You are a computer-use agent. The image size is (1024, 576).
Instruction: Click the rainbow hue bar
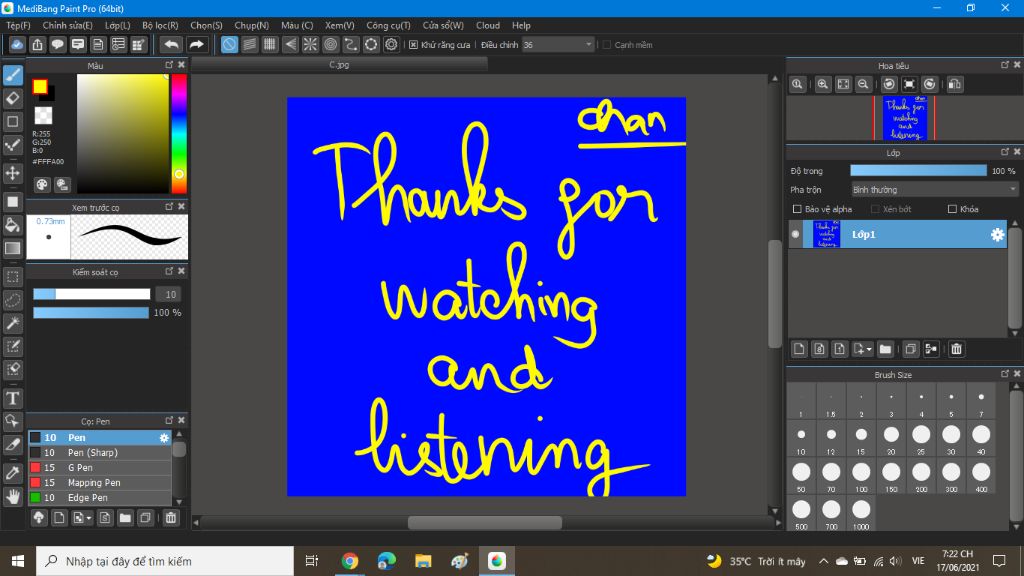point(179,133)
